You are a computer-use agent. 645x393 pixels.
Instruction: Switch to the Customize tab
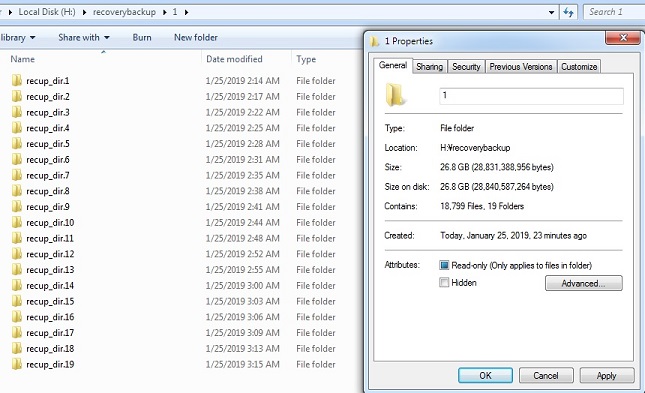pyautogui.click(x=579, y=67)
